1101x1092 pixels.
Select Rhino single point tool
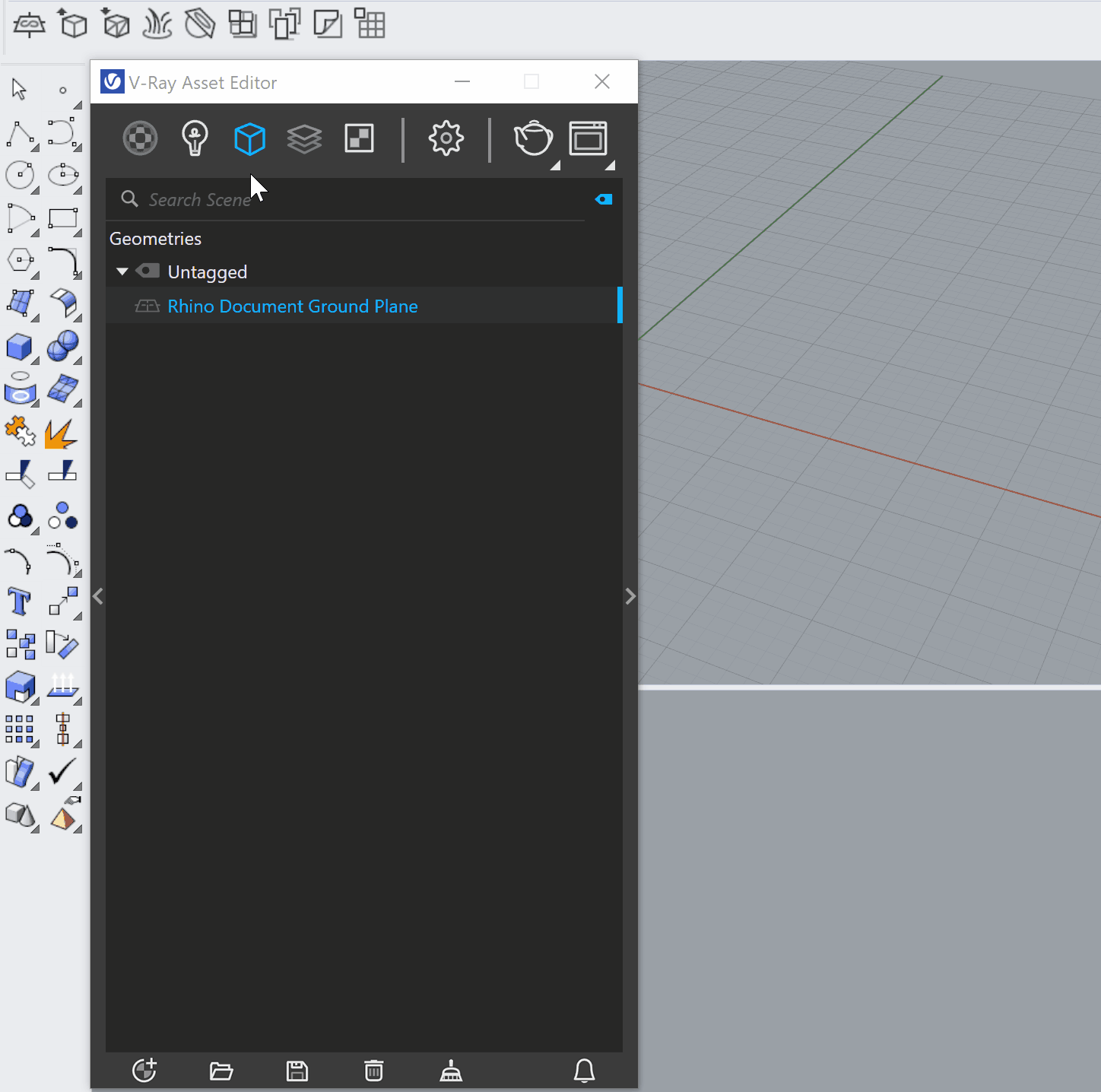coord(63,90)
